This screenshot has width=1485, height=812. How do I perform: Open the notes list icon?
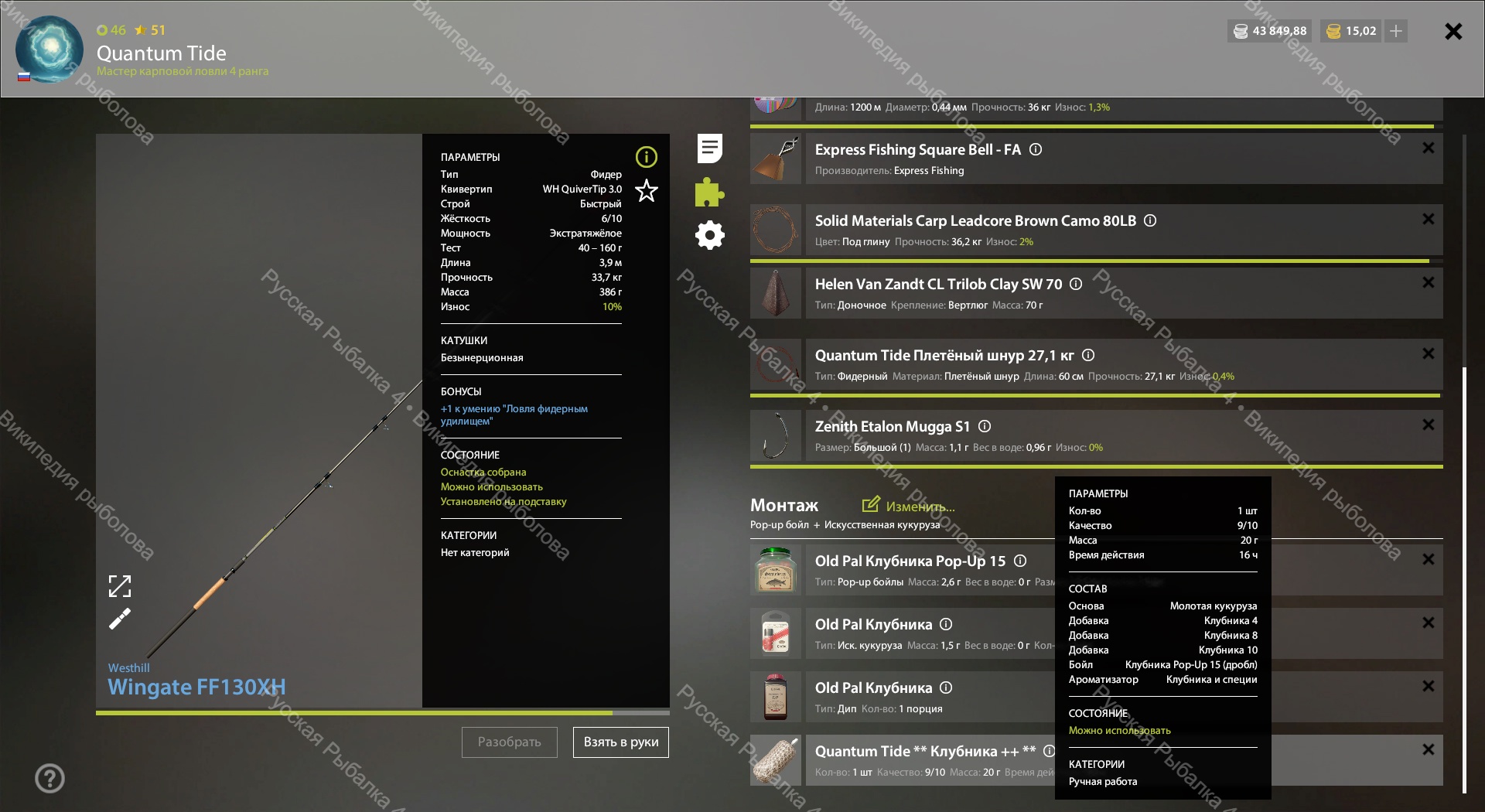pos(709,148)
